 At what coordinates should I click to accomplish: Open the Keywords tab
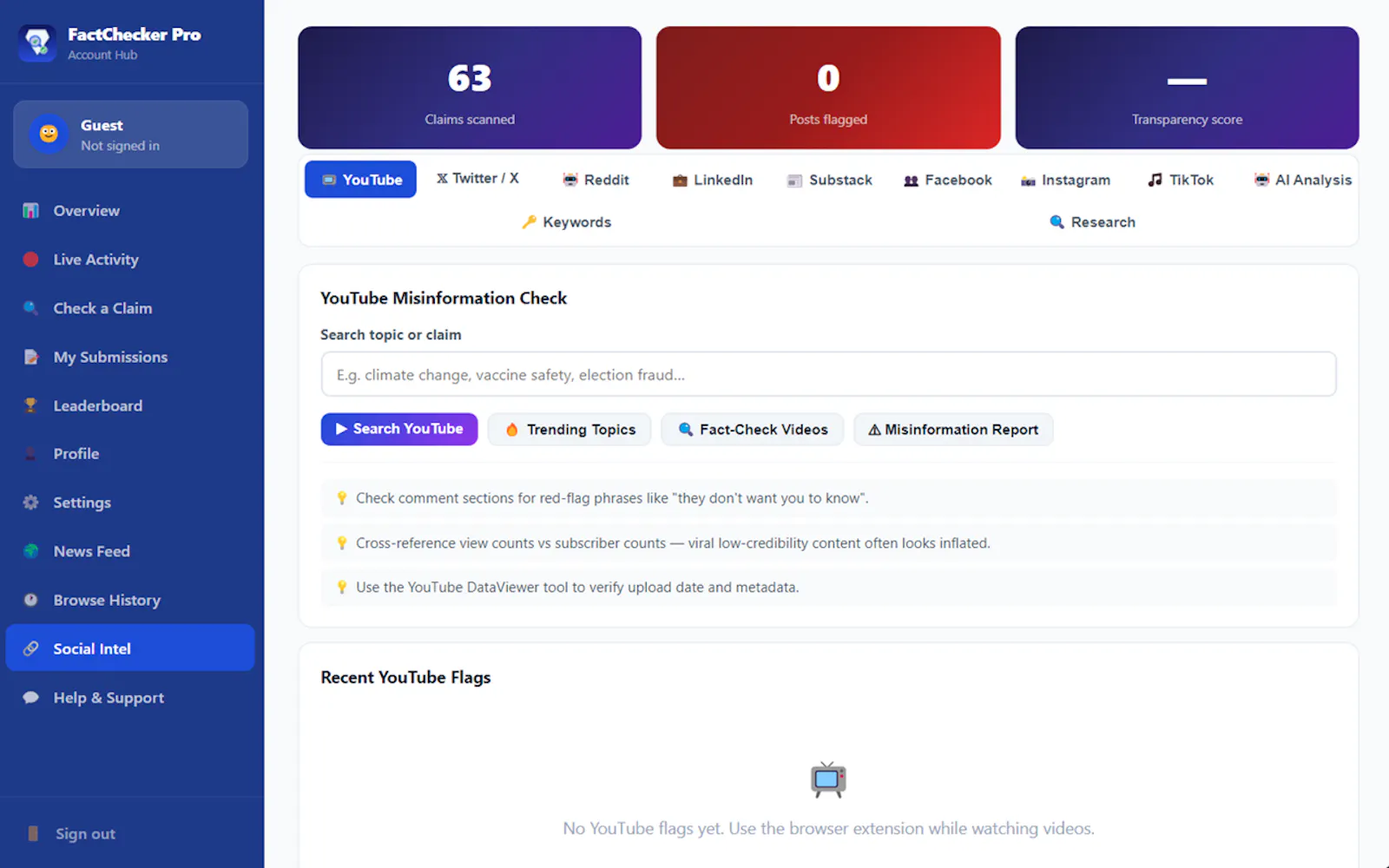[566, 222]
